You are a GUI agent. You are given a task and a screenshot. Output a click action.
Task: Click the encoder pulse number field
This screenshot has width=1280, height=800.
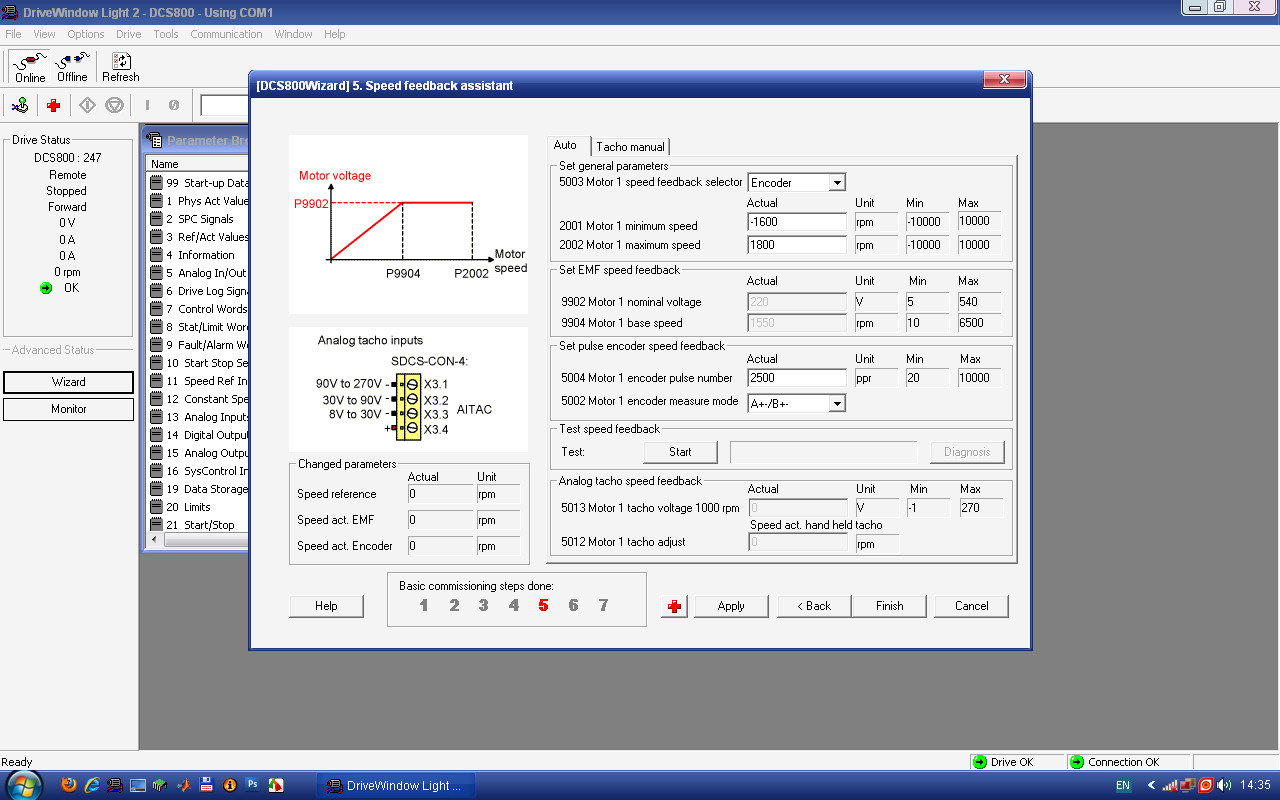point(797,378)
